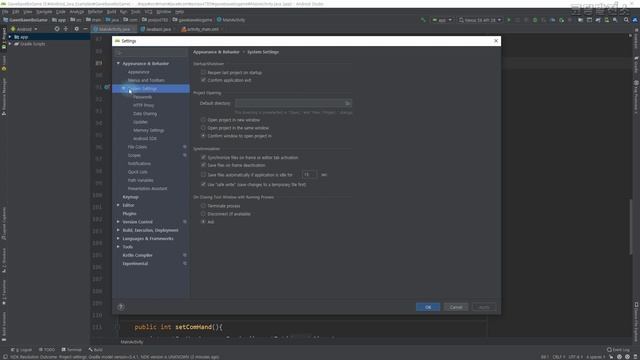Click the project-level marker beside Experimental
640x360 pixels.
tap(184, 264)
